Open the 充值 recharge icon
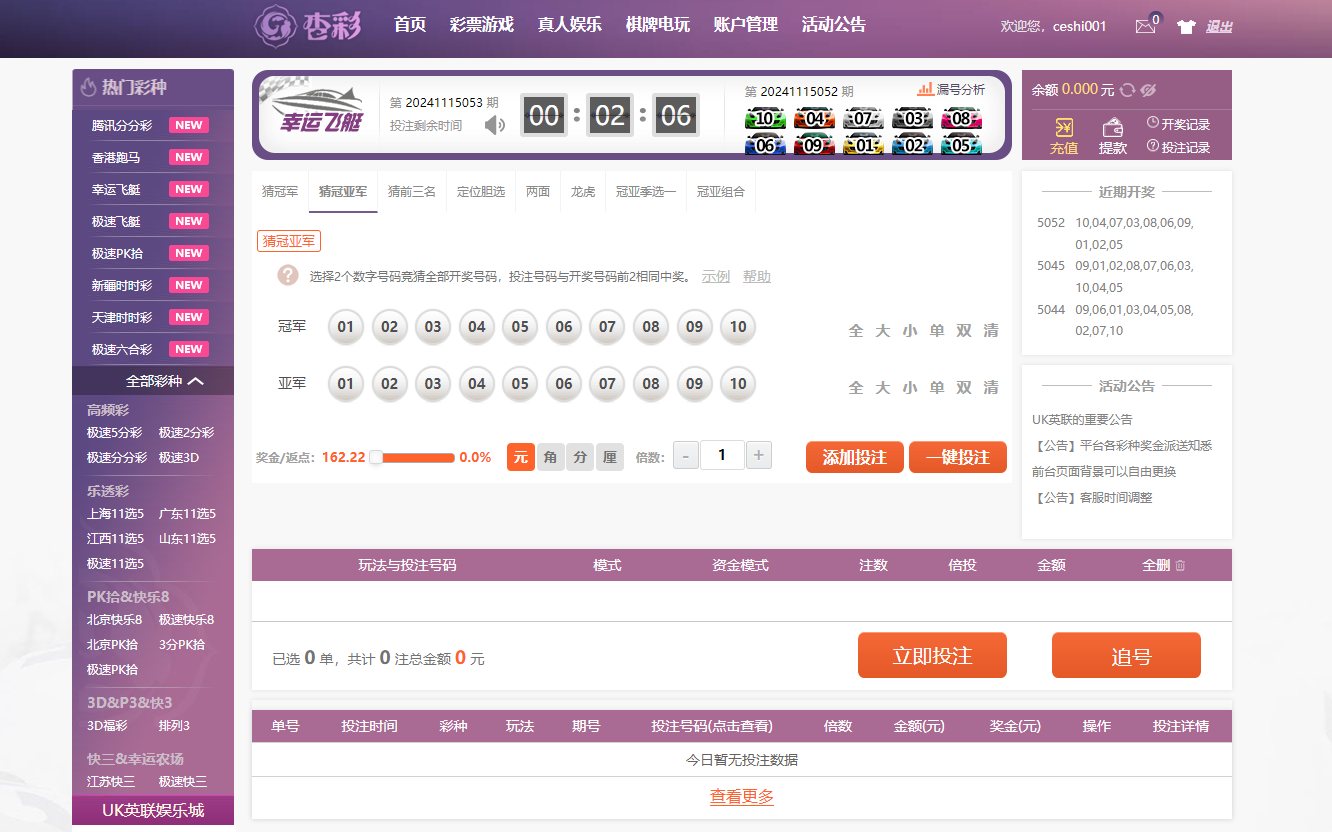1332x832 pixels. click(x=1064, y=136)
